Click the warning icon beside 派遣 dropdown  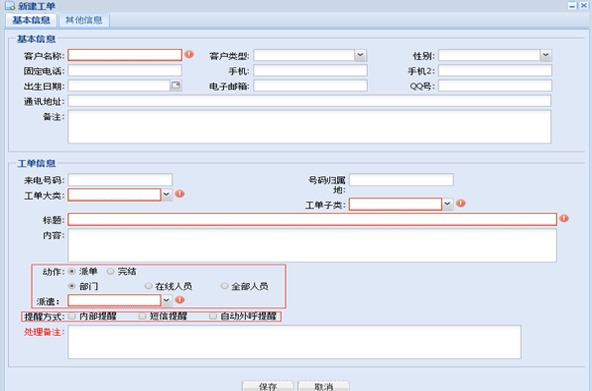(x=180, y=300)
